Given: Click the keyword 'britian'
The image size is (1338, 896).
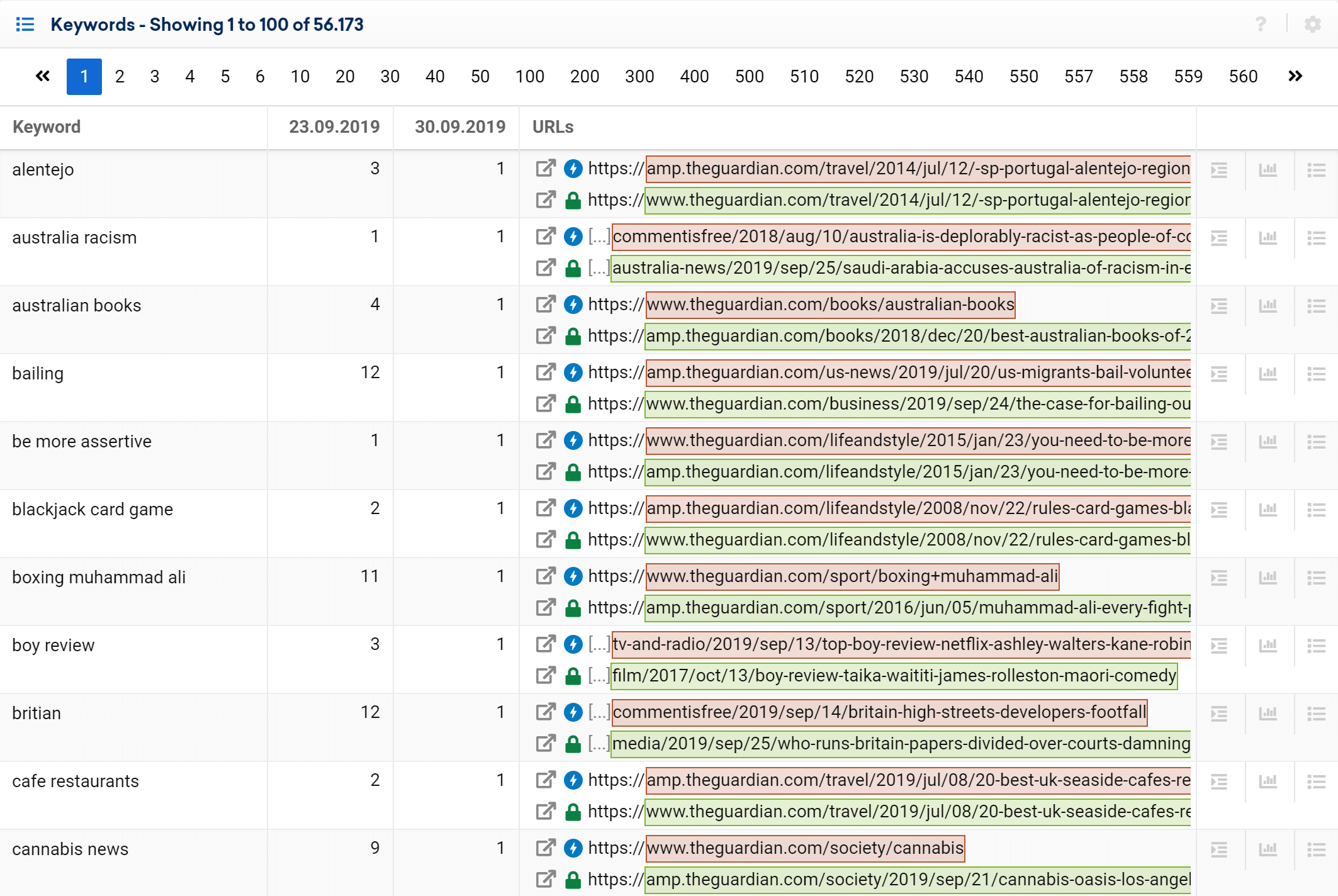Looking at the screenshot, I should point(37,714).
